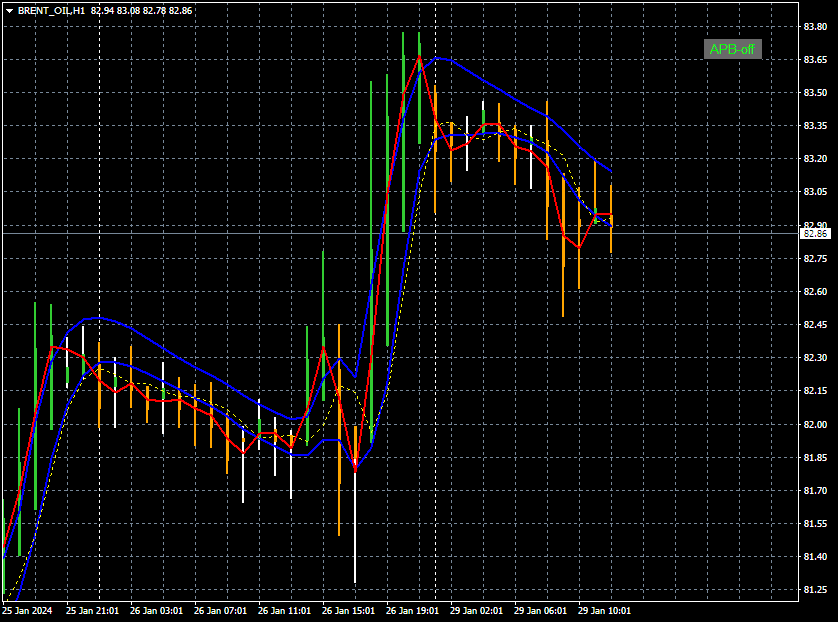Image resolution: width=838 pixels, height=622 pixels.
Task: Pick the 83.20 price scale label
Action: pyautogui.click(x=816, y=159)
